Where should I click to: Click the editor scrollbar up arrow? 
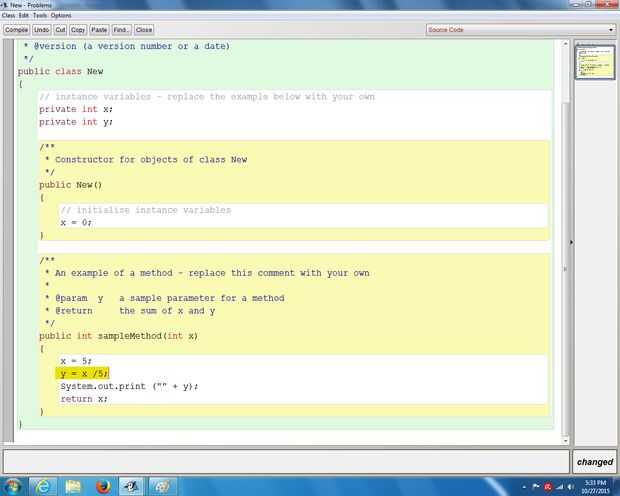pyautogui.click(x=565, y=43)
